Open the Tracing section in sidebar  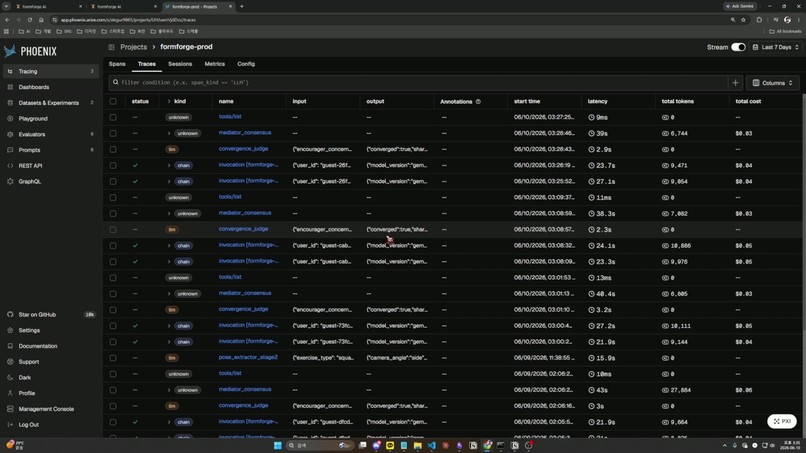tap(50, 71)
